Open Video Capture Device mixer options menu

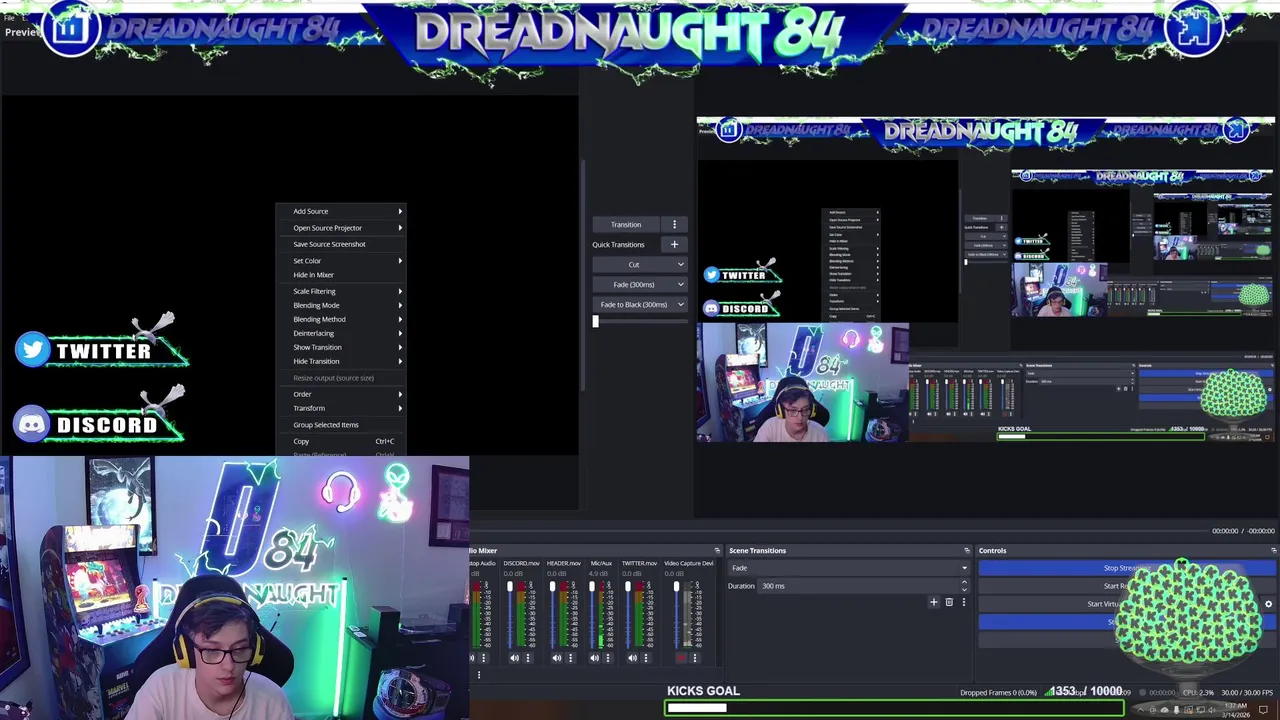pyautogui.click(x=695, y=658)
